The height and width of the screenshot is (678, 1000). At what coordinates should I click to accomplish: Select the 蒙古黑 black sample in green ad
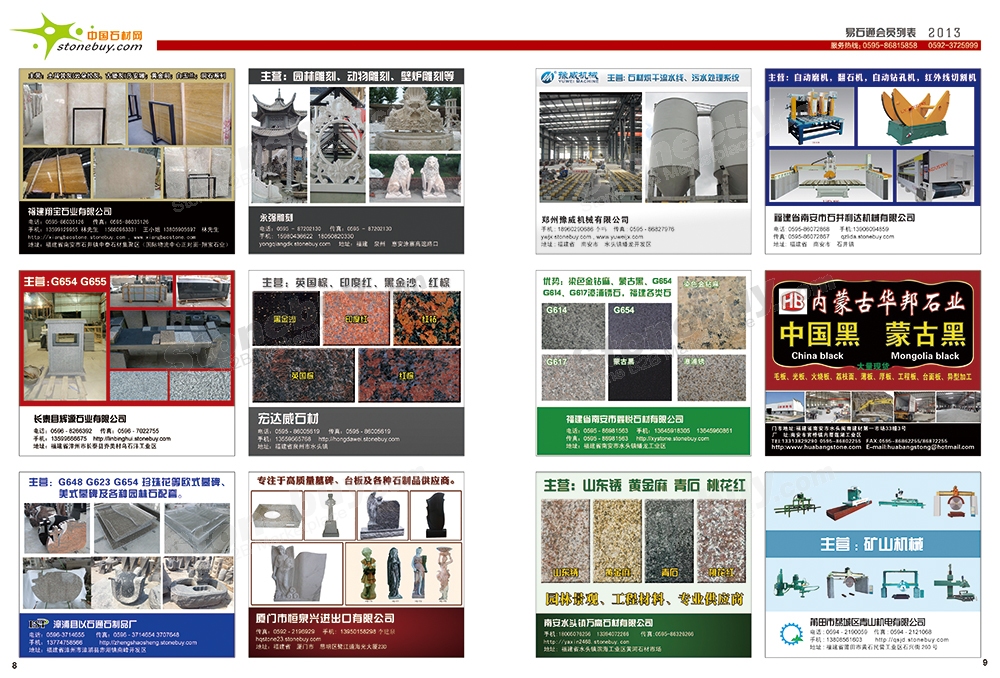click(640, 378)
